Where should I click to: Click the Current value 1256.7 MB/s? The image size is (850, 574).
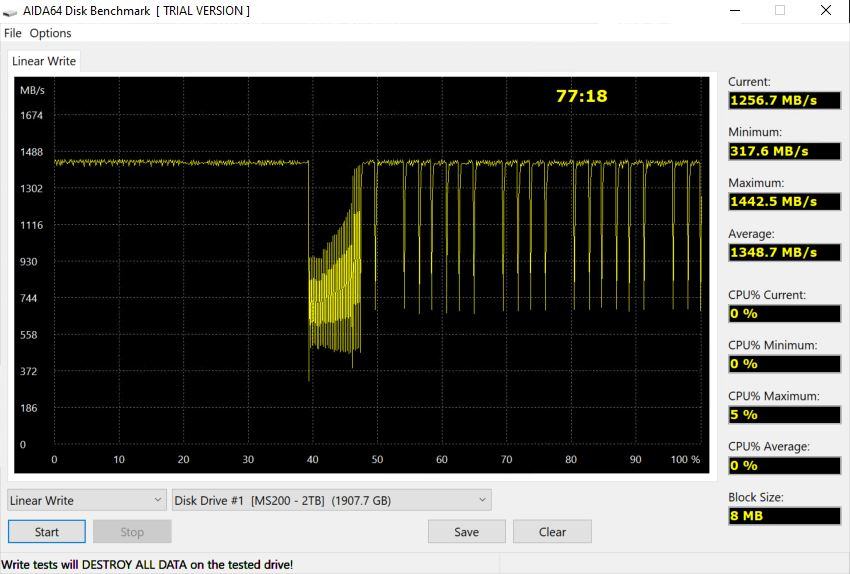coord(784,100)
